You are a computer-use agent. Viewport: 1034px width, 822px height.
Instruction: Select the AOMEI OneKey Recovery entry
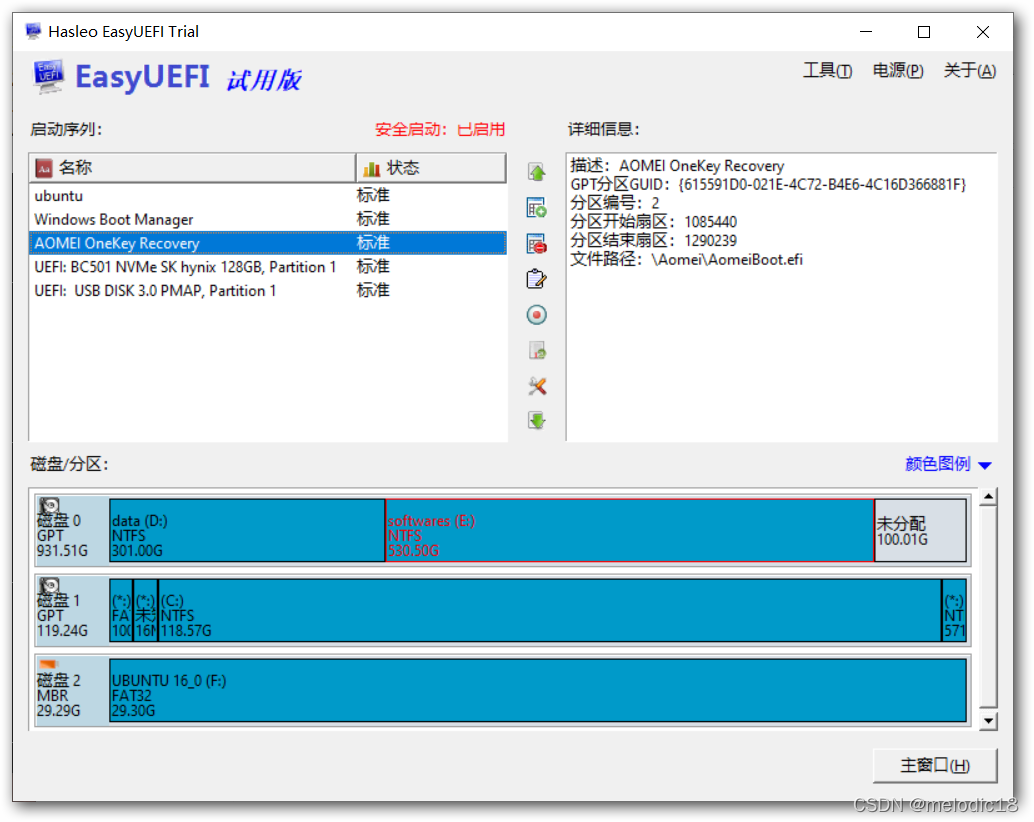(268, 243)
